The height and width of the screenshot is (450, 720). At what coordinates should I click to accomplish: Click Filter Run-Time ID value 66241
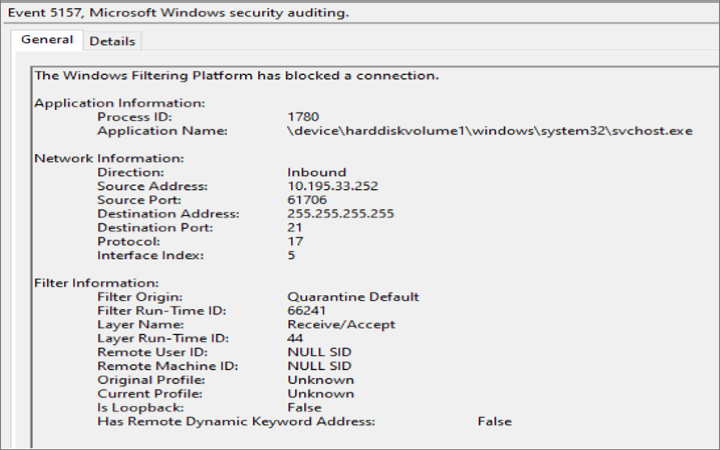point(307,311)
